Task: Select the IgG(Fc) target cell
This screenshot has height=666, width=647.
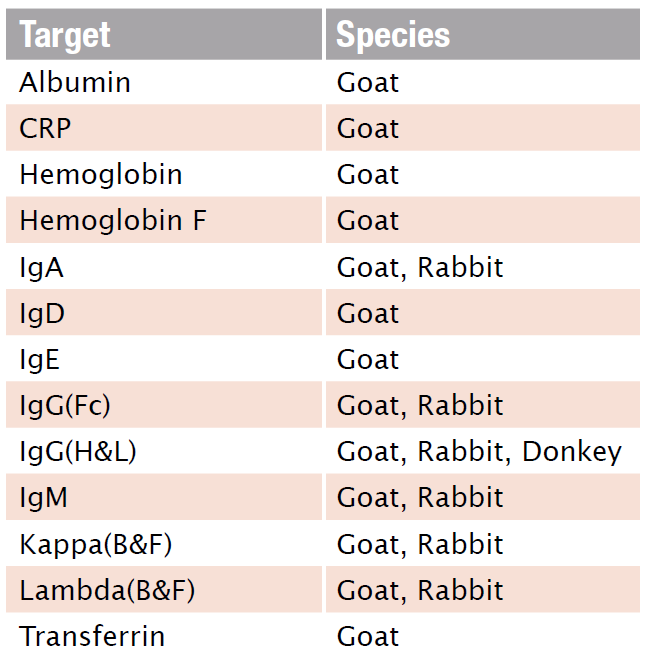Action: tap(65, 405)
